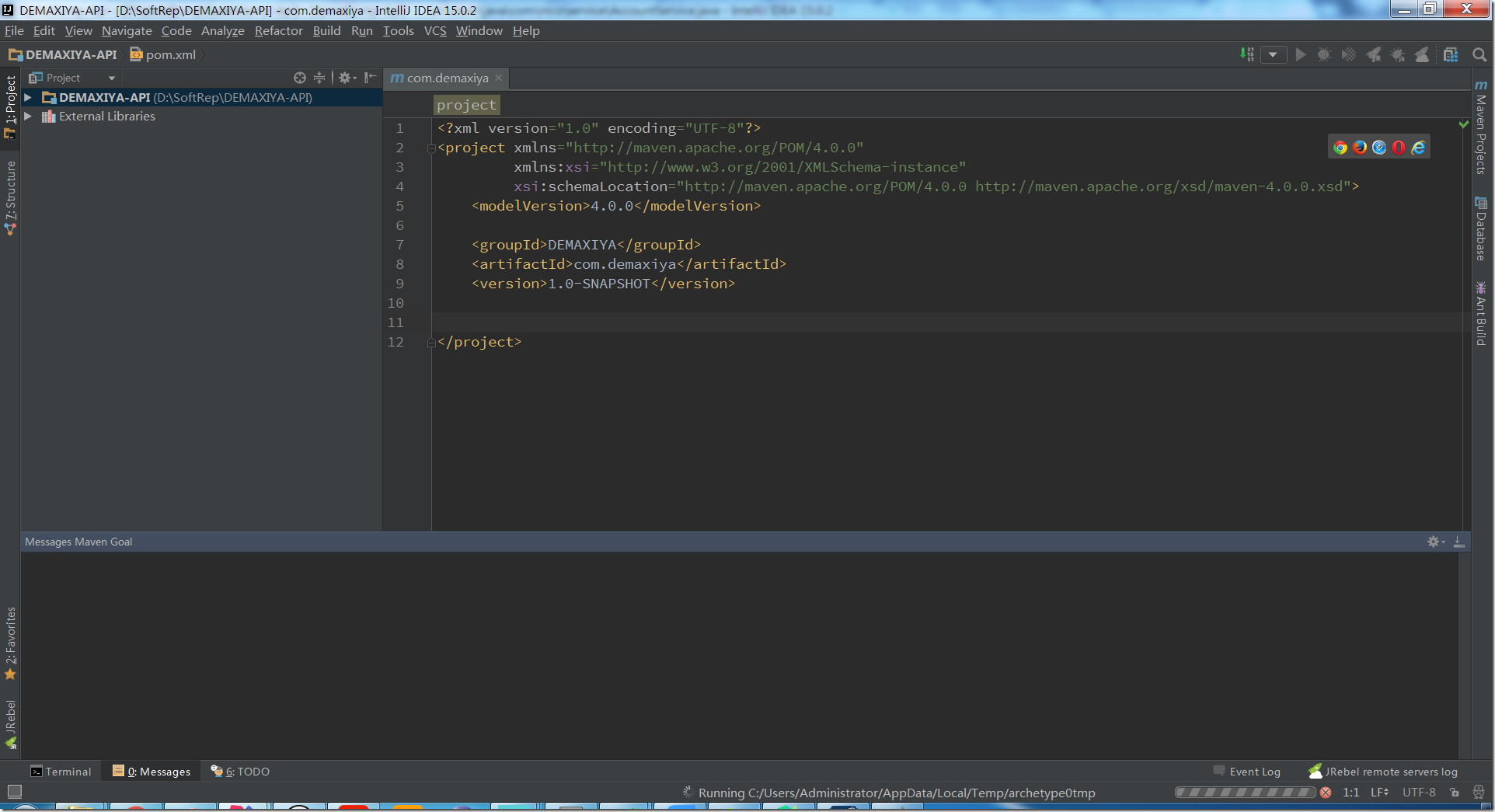Open the Navigate menu
This screenshot has width=1495, height=812.
point(127,30)
